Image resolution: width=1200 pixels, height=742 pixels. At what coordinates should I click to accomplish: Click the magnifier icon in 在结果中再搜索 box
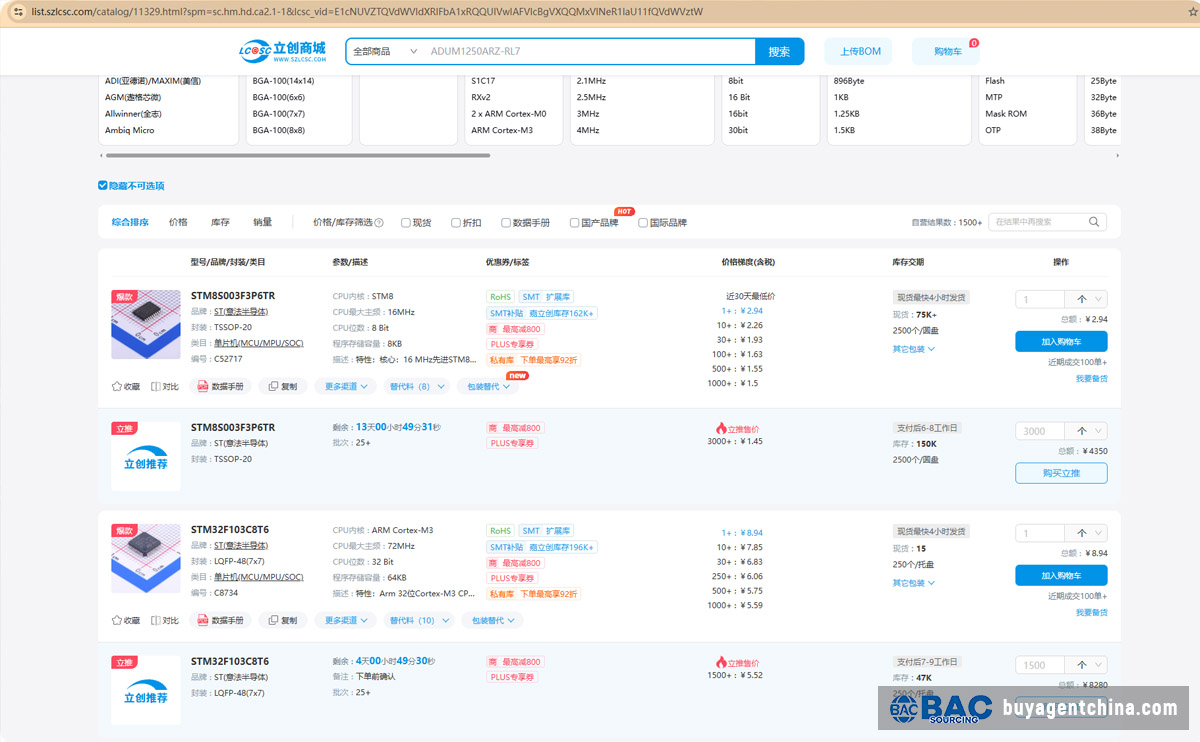coord(1095,222)
